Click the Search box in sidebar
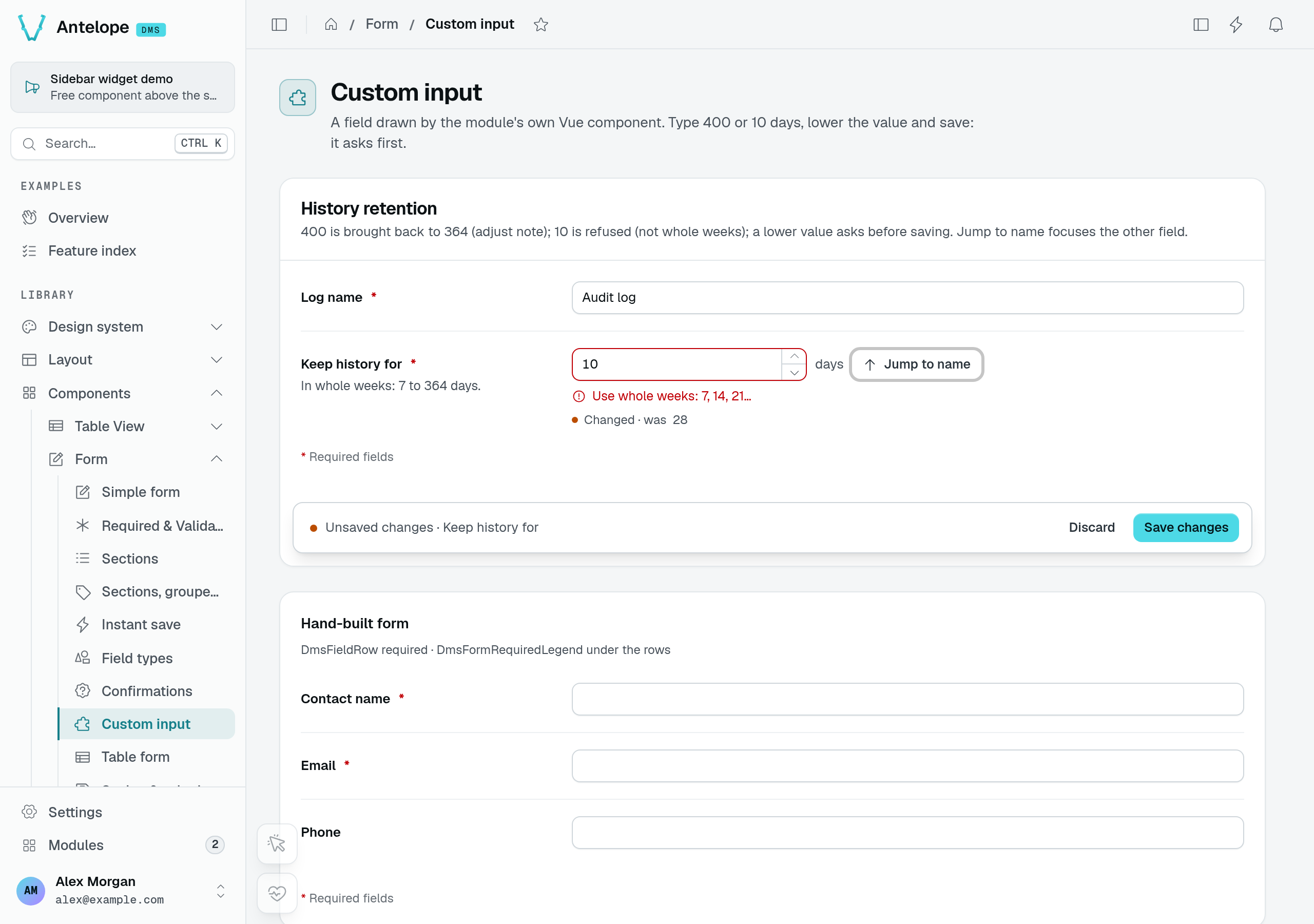The height and width of the screenshot is (924, 1314). (x=123, y=143)
